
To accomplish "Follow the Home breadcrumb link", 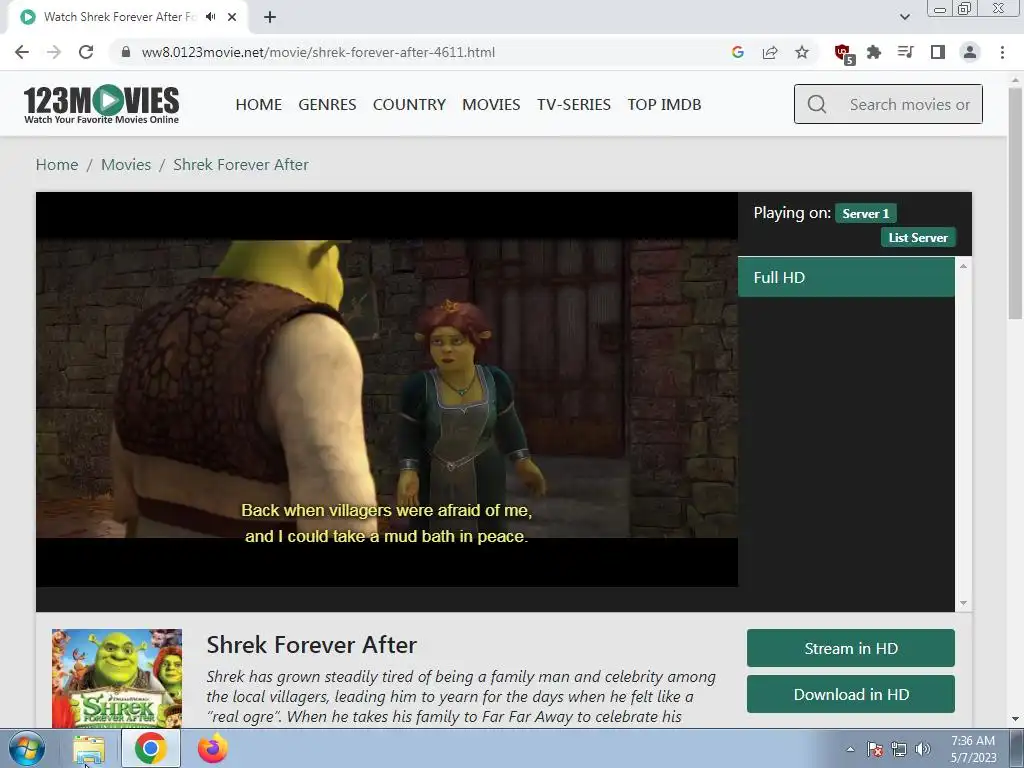I will (57, 165).
